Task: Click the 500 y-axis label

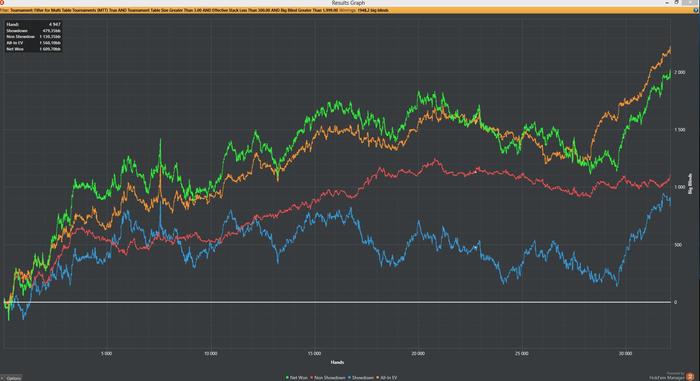Action: tap(678, 245)
